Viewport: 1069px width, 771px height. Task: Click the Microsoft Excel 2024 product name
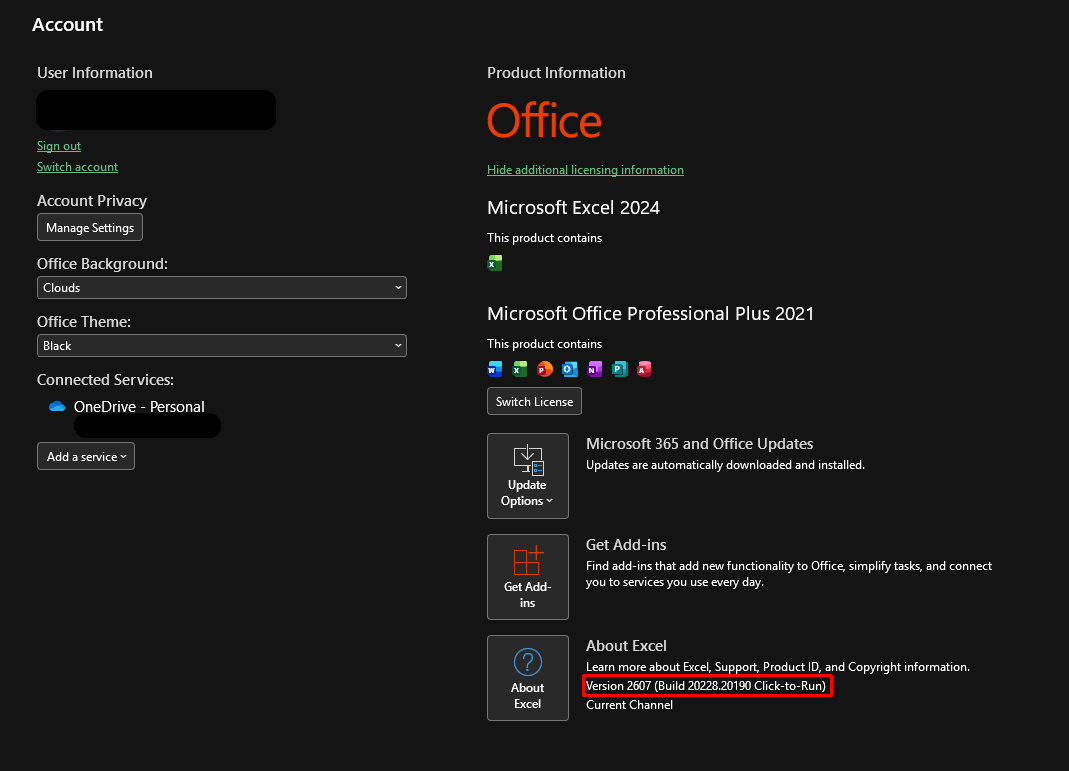coord(573,207)
